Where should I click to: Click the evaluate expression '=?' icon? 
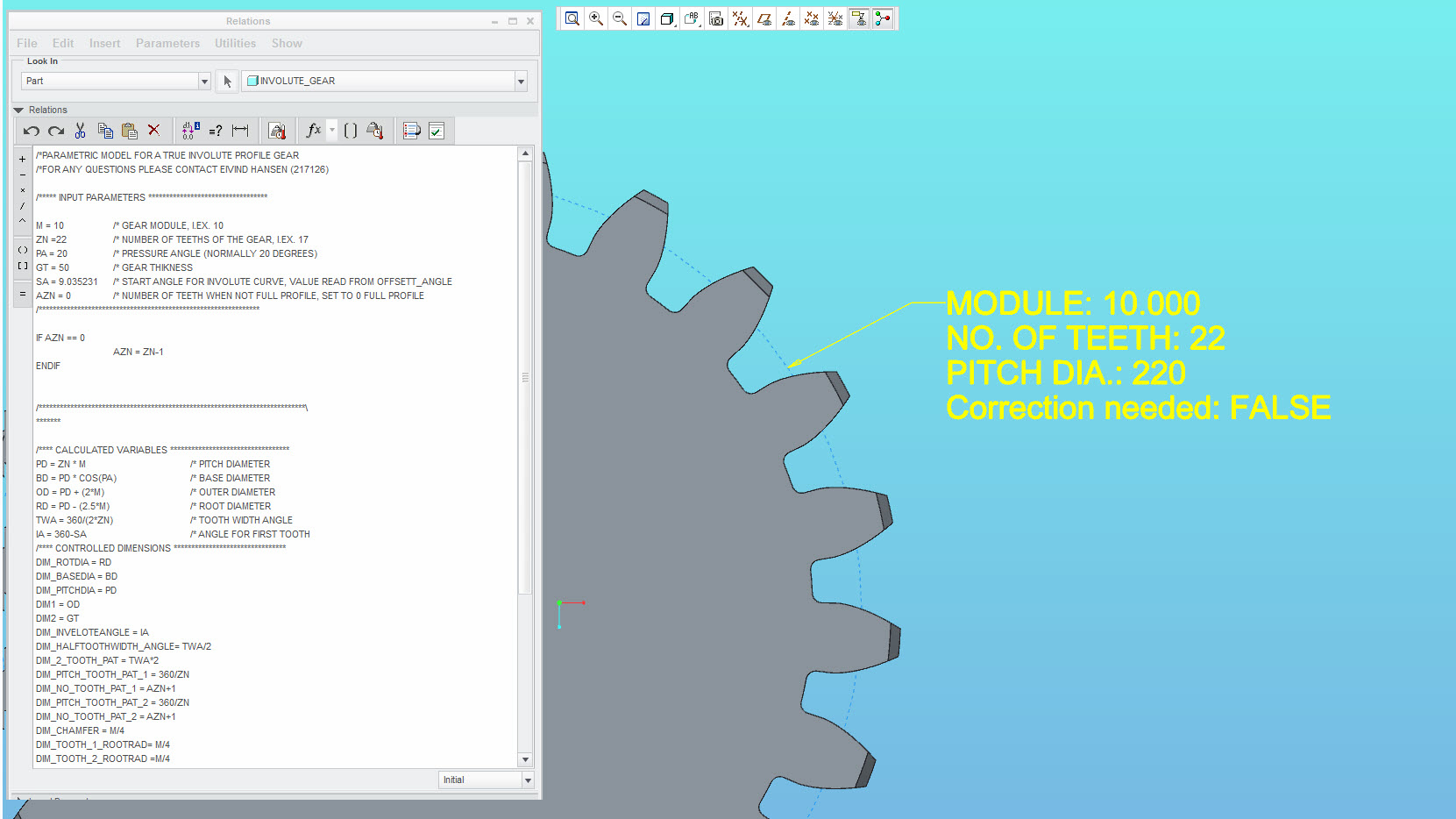pos(216,131)
